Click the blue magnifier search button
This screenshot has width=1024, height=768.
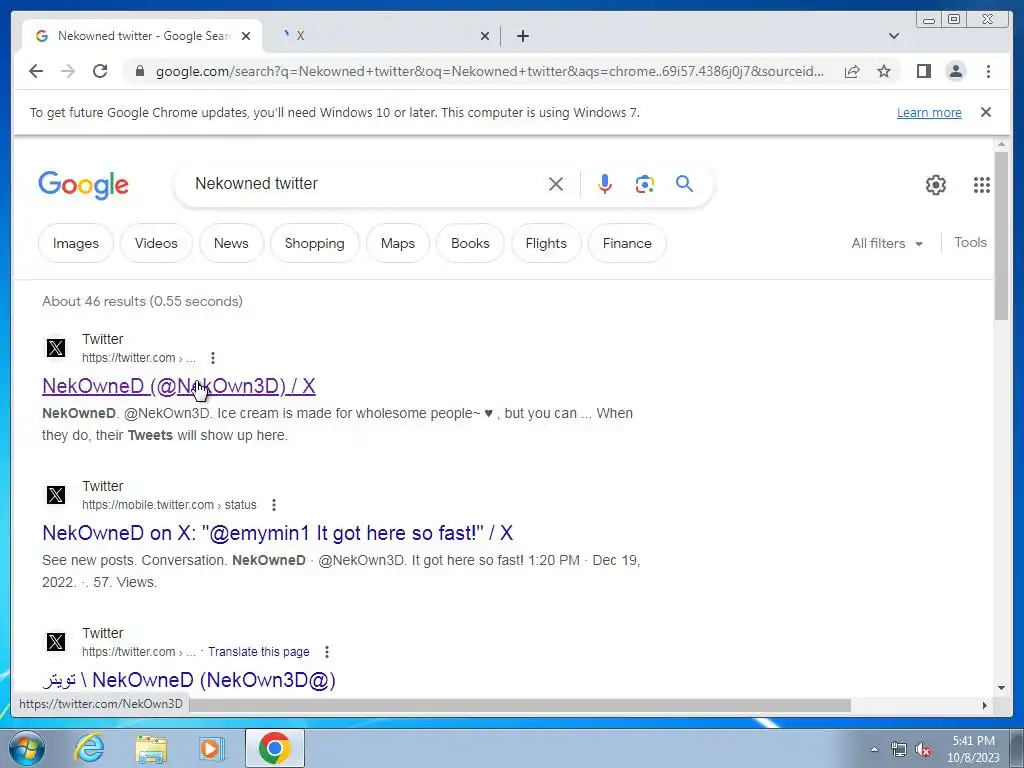point(684,184)
